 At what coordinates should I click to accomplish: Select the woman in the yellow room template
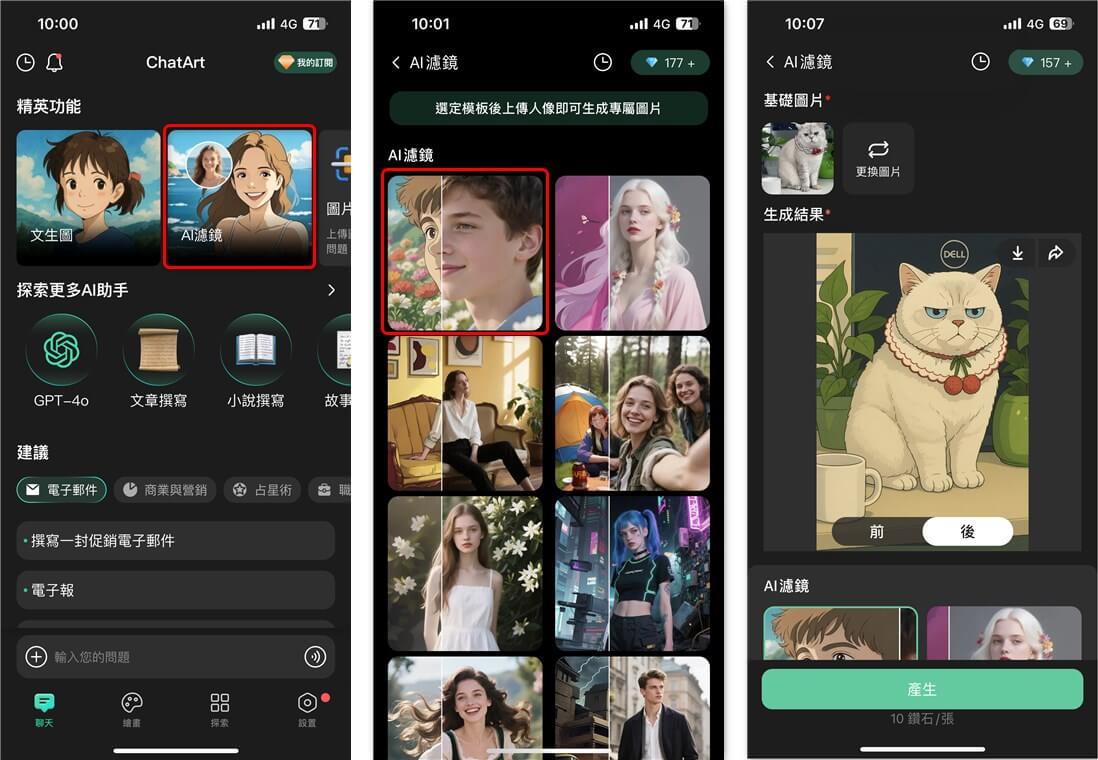point(465,413)
